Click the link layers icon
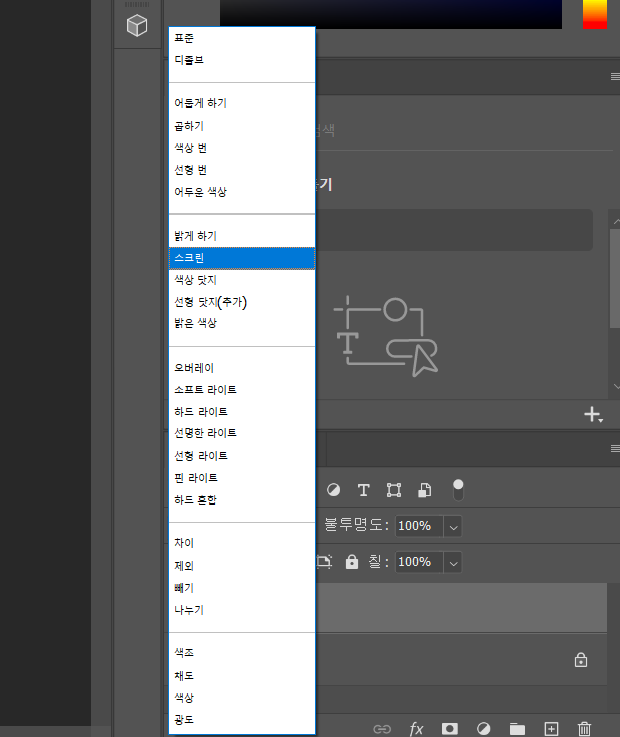Viewport: 620px width, 737px height. pos(382,729)
